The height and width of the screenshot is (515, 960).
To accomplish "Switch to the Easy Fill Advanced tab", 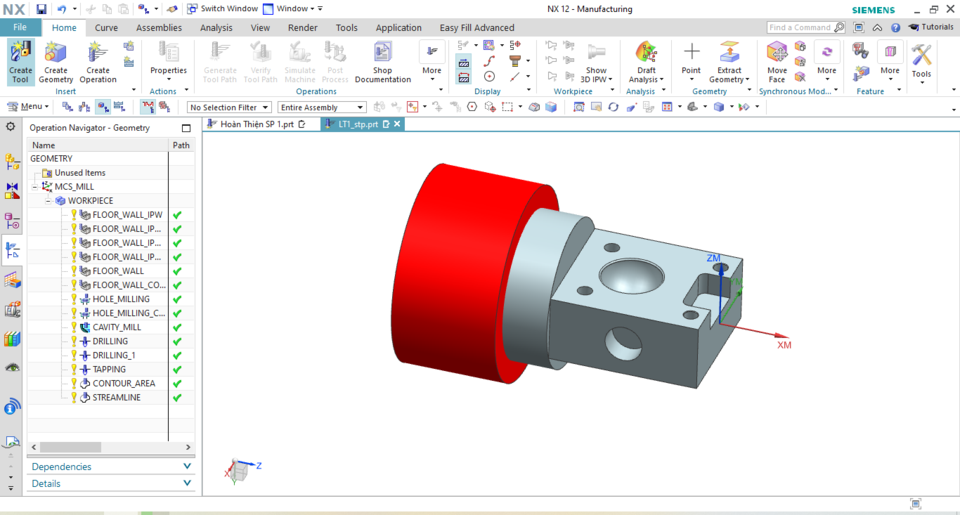I will (477, 28).
